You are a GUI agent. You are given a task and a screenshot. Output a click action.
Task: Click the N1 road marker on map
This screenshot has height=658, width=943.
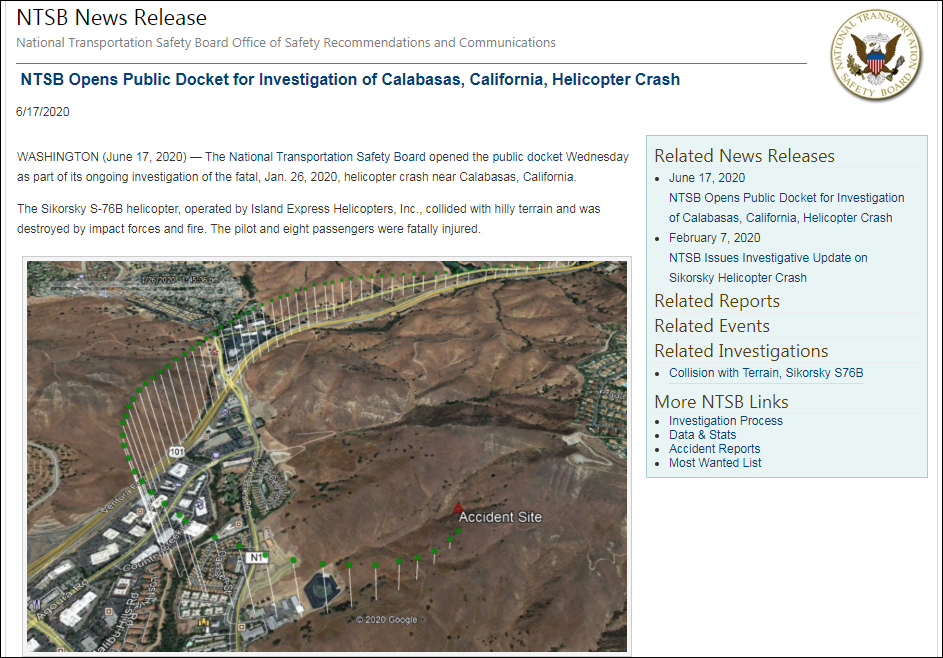click(x=256, y=557)
